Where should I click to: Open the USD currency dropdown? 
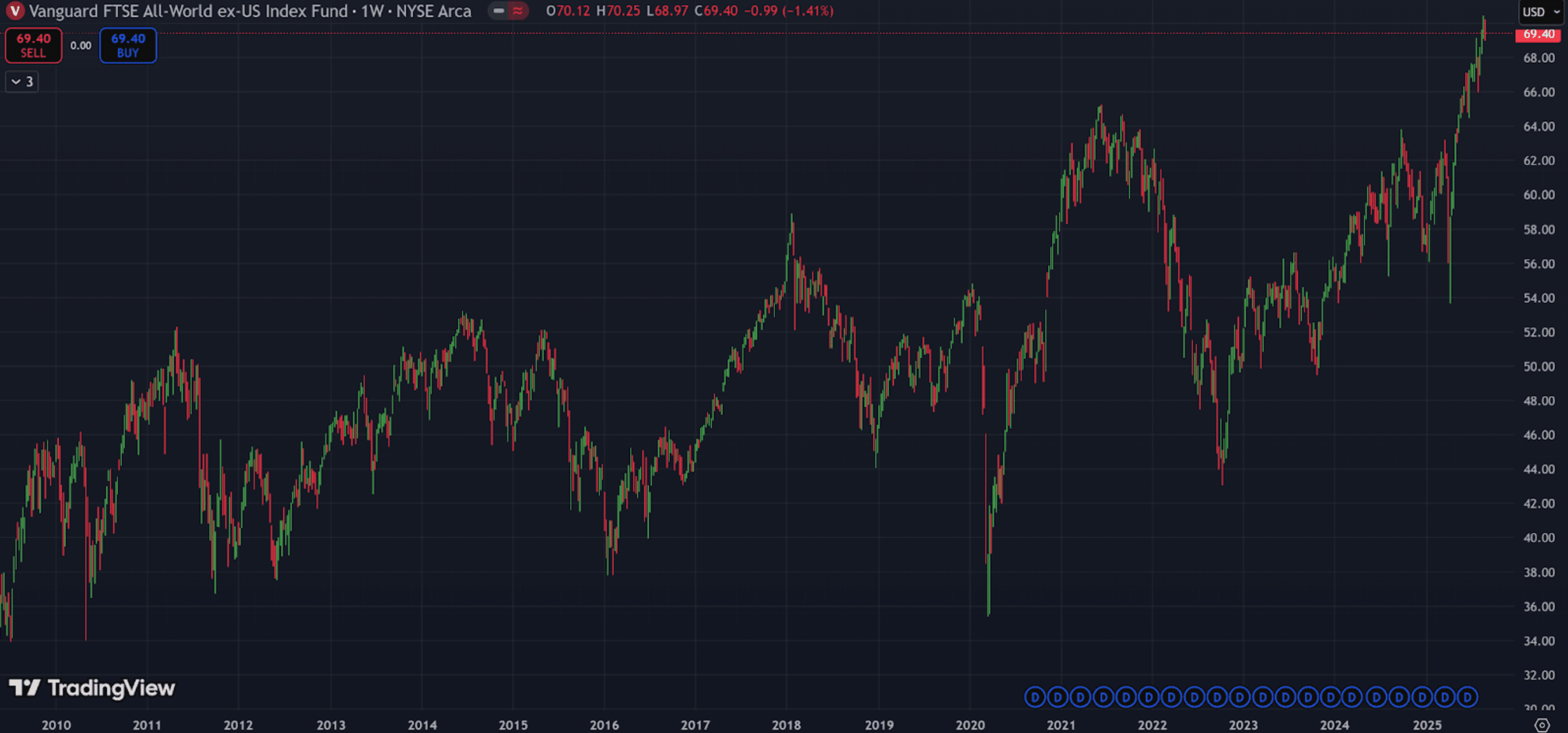(x=1541, y=12)
